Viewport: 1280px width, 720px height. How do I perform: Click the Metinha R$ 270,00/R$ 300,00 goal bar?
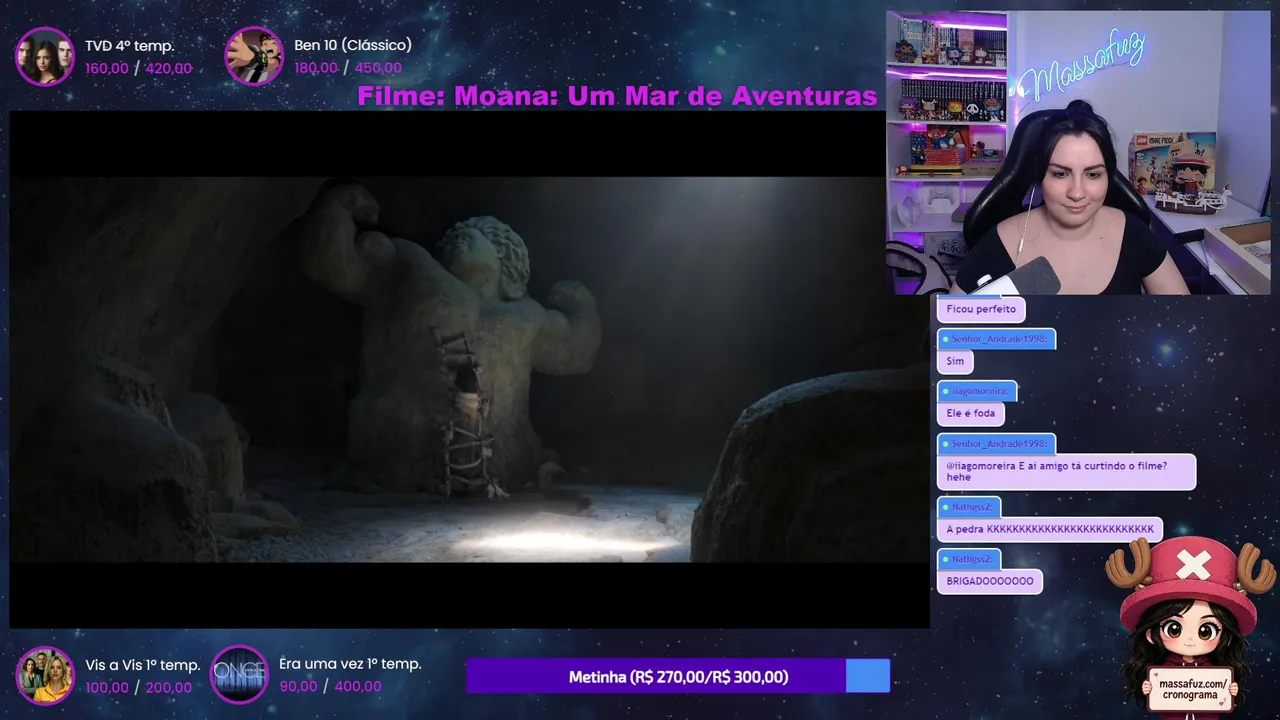pos(678,676)
